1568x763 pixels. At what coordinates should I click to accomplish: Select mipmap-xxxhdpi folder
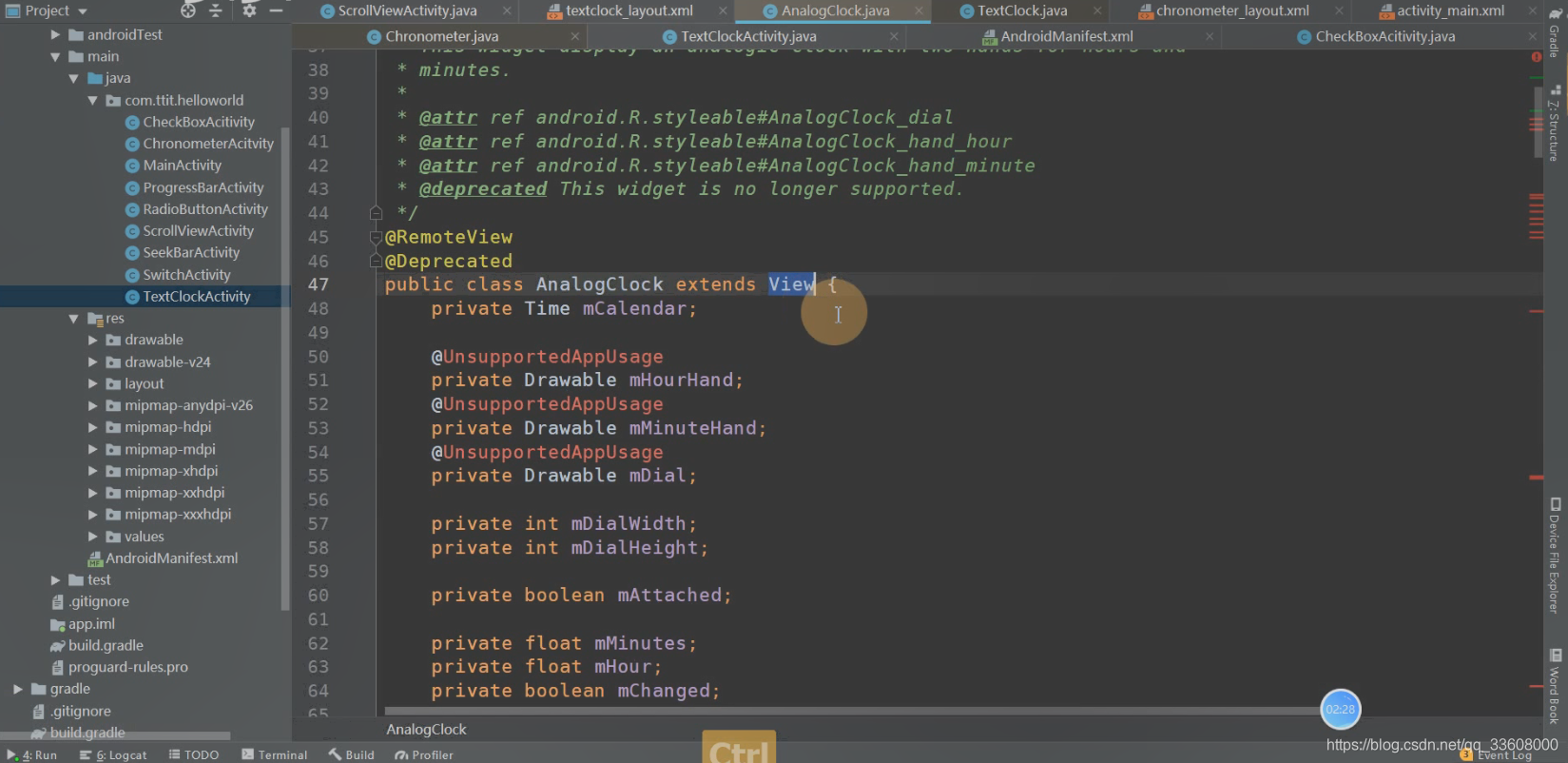[178, 514]
